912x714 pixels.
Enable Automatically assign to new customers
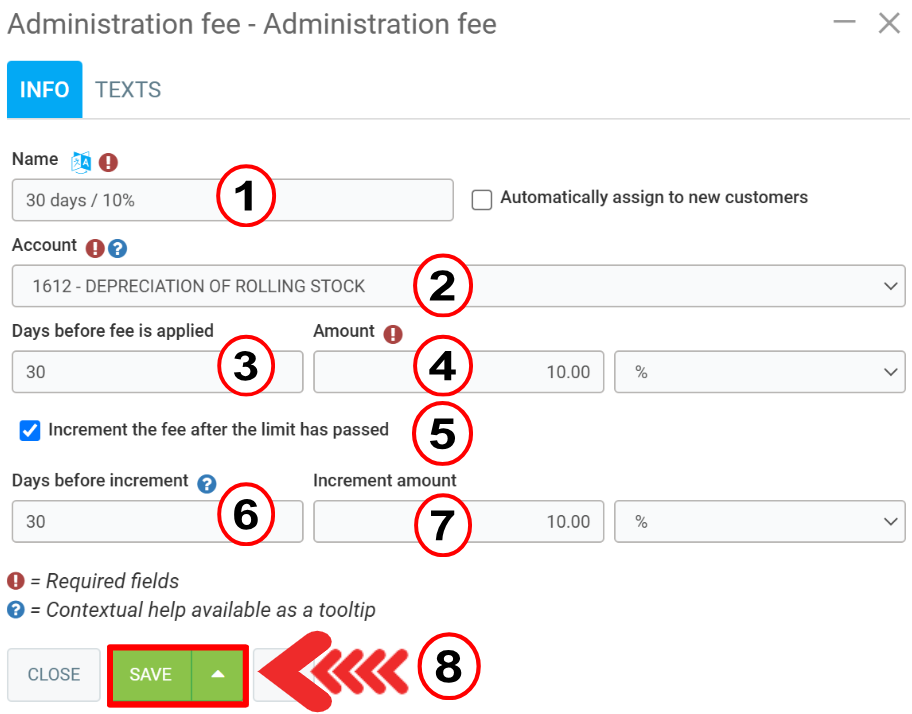tap(482, 199)
